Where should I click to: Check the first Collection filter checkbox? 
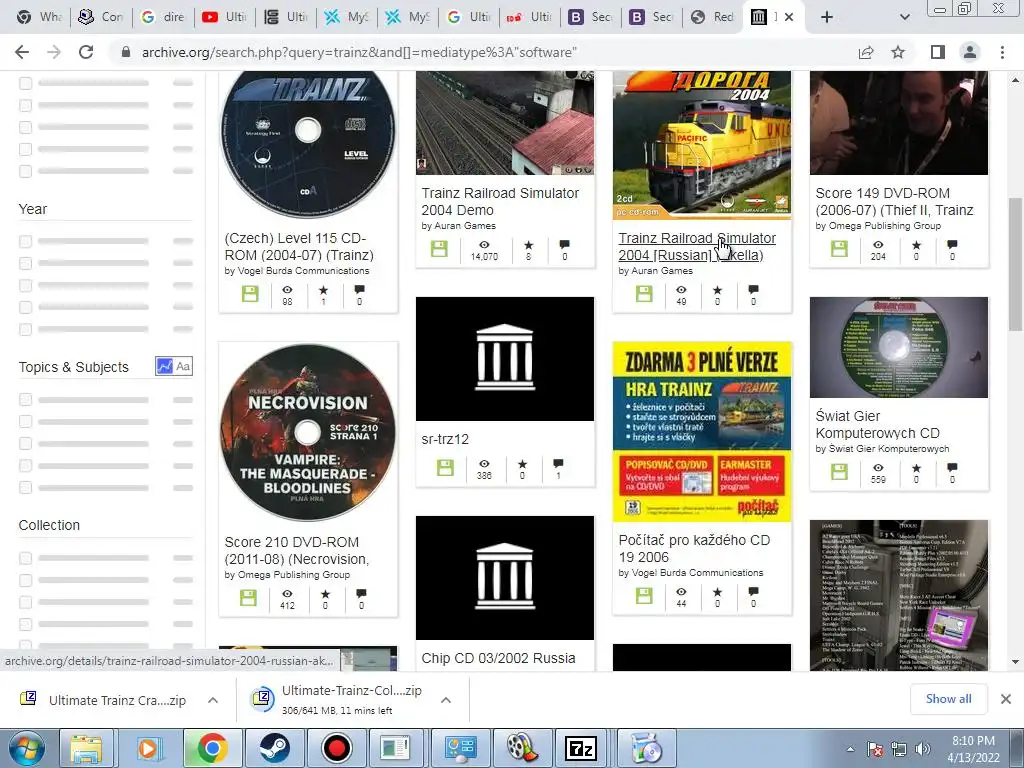pos(25,558)
